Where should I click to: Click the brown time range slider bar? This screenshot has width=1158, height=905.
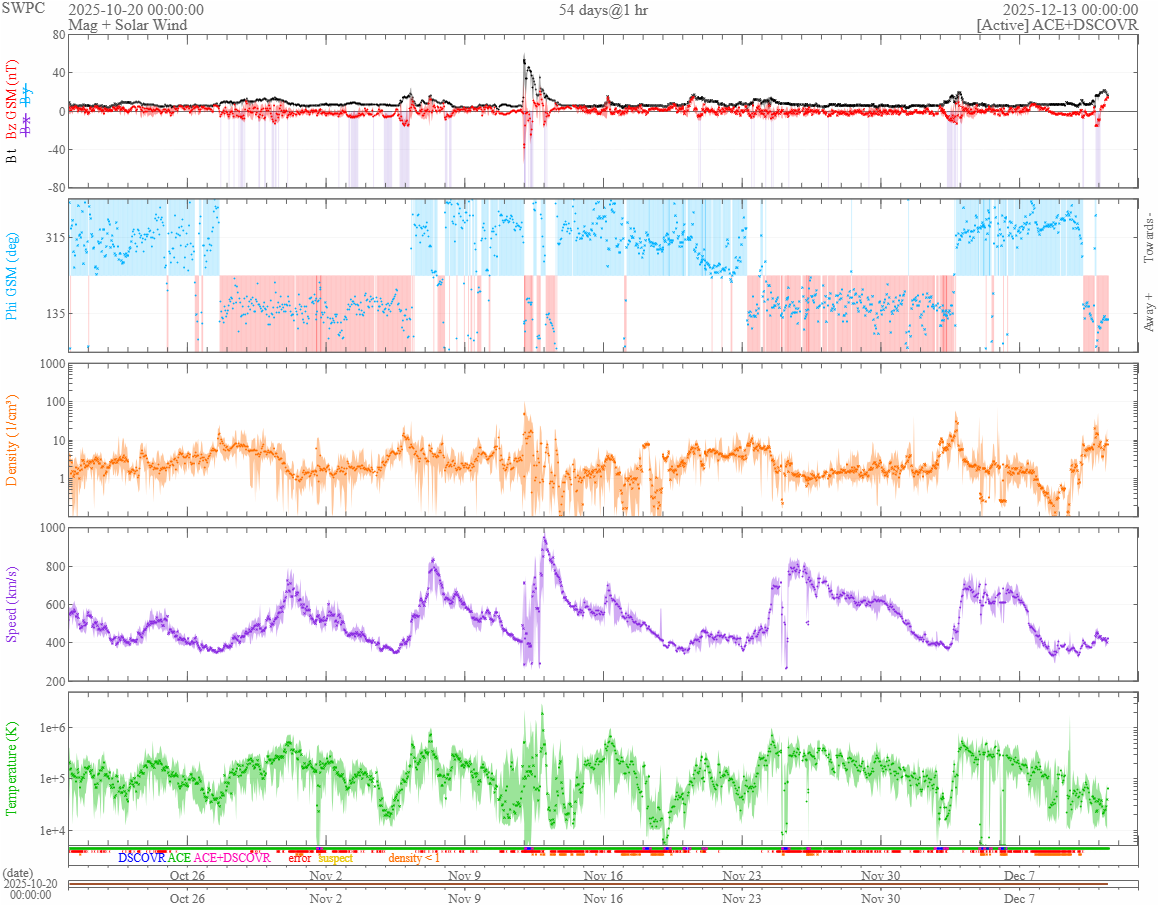tap(588, 884)
